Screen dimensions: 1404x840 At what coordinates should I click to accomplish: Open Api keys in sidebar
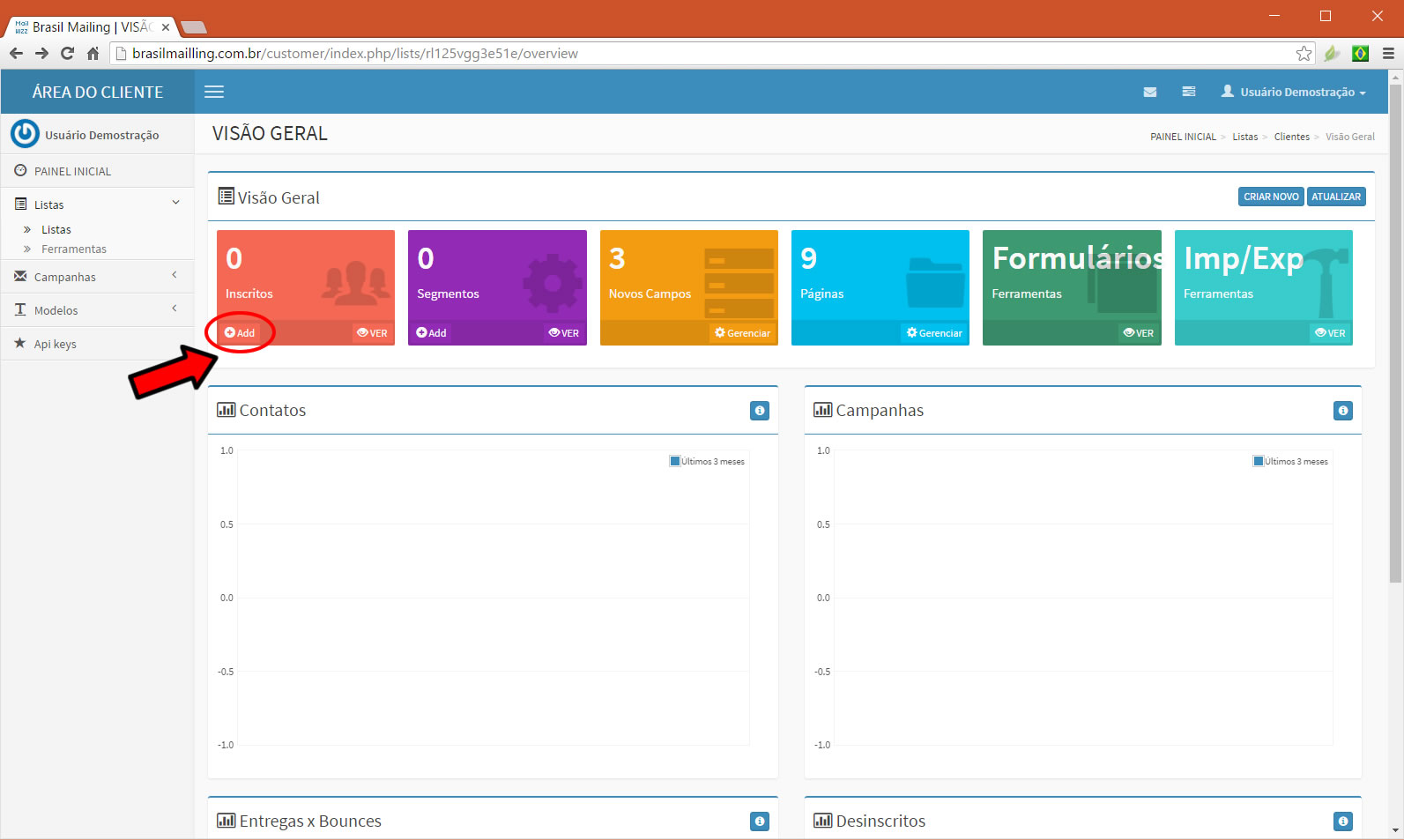click(97, 344)
